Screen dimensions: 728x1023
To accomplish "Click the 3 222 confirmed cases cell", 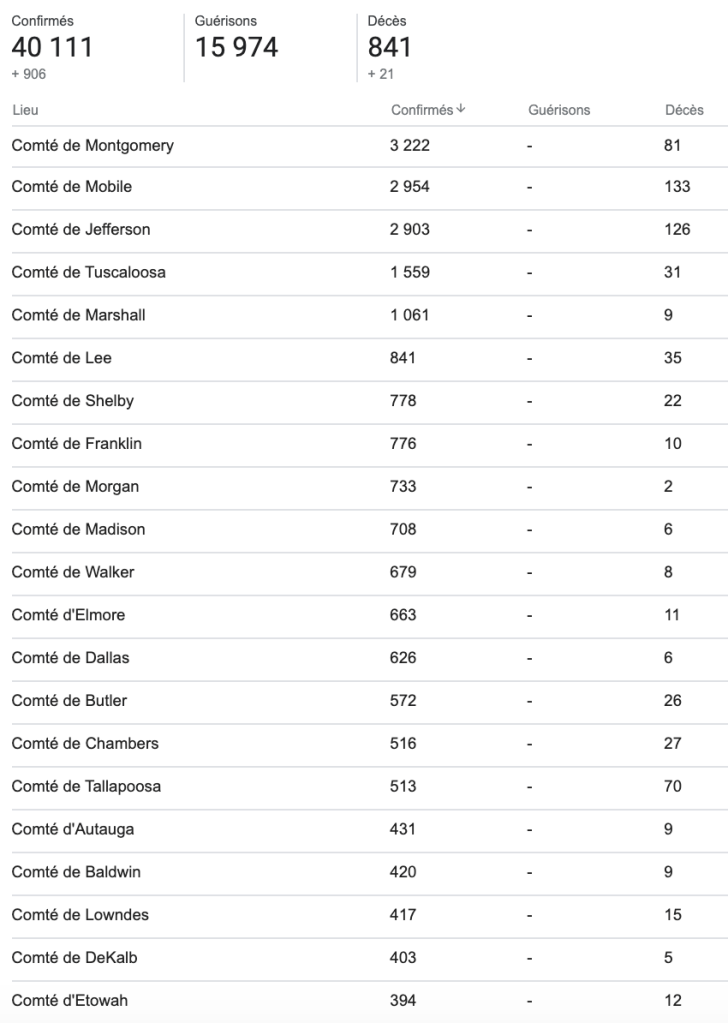I will pyautogui.click(x=410, y=145).
